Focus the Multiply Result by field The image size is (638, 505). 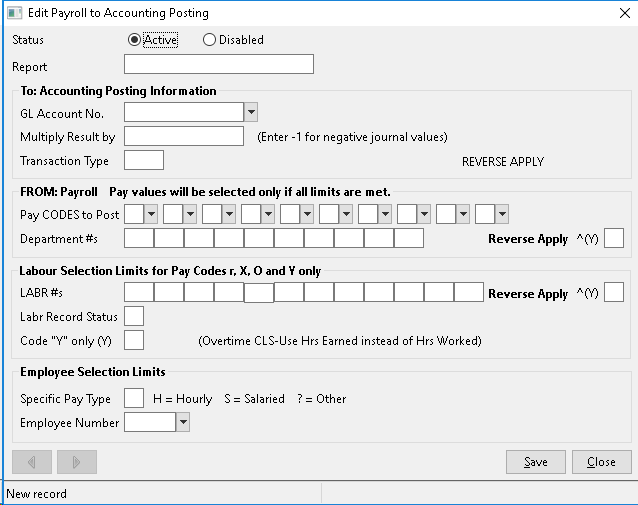click(x=184, y=136)
